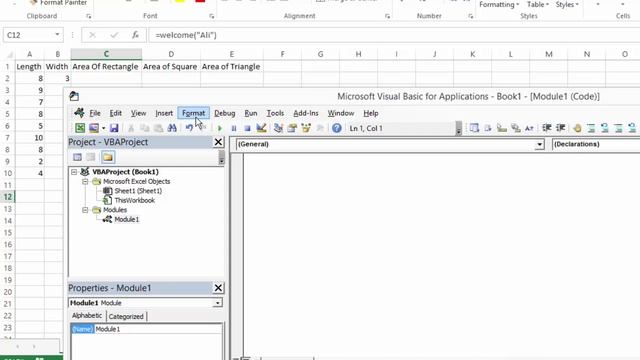Screen dimensions: 640x360
Task: Open the Edit menu in VBA editor
Action: coord(116,113)
